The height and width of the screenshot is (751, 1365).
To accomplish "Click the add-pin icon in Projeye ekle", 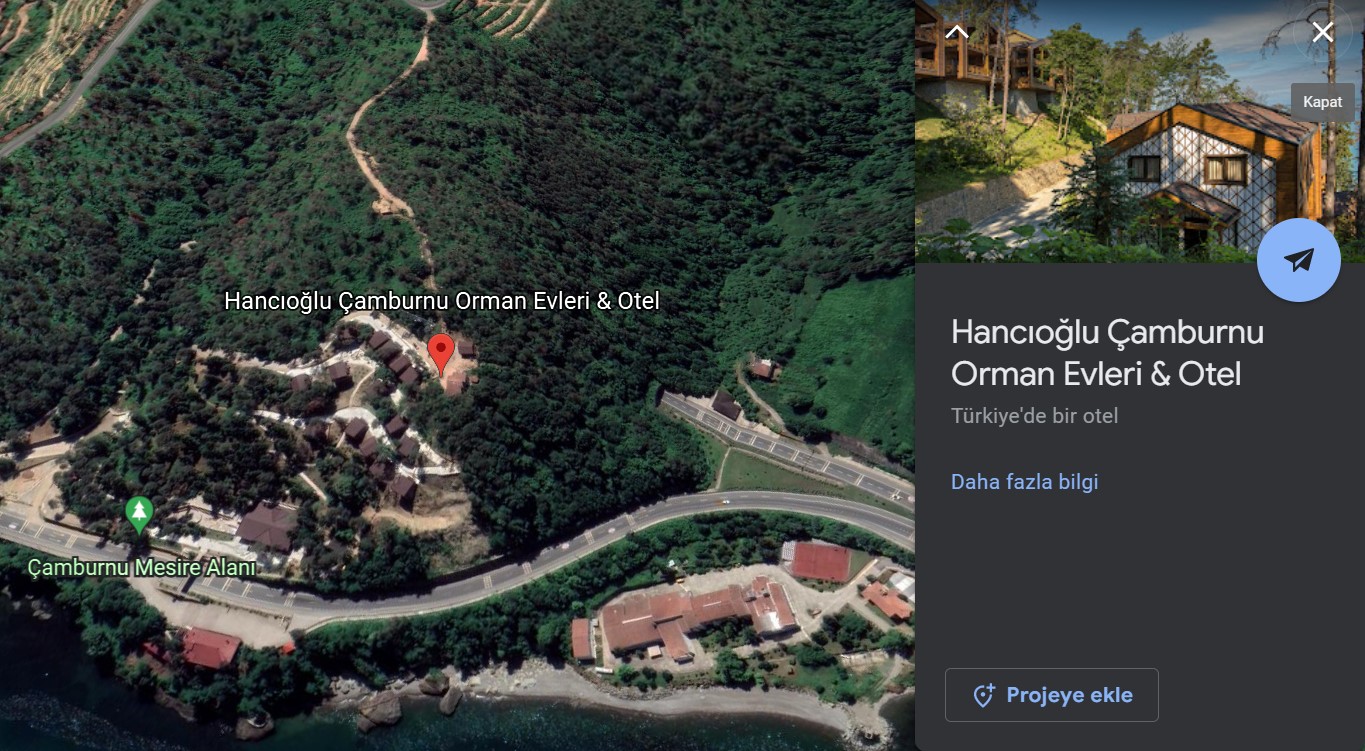I will point(983,696).
